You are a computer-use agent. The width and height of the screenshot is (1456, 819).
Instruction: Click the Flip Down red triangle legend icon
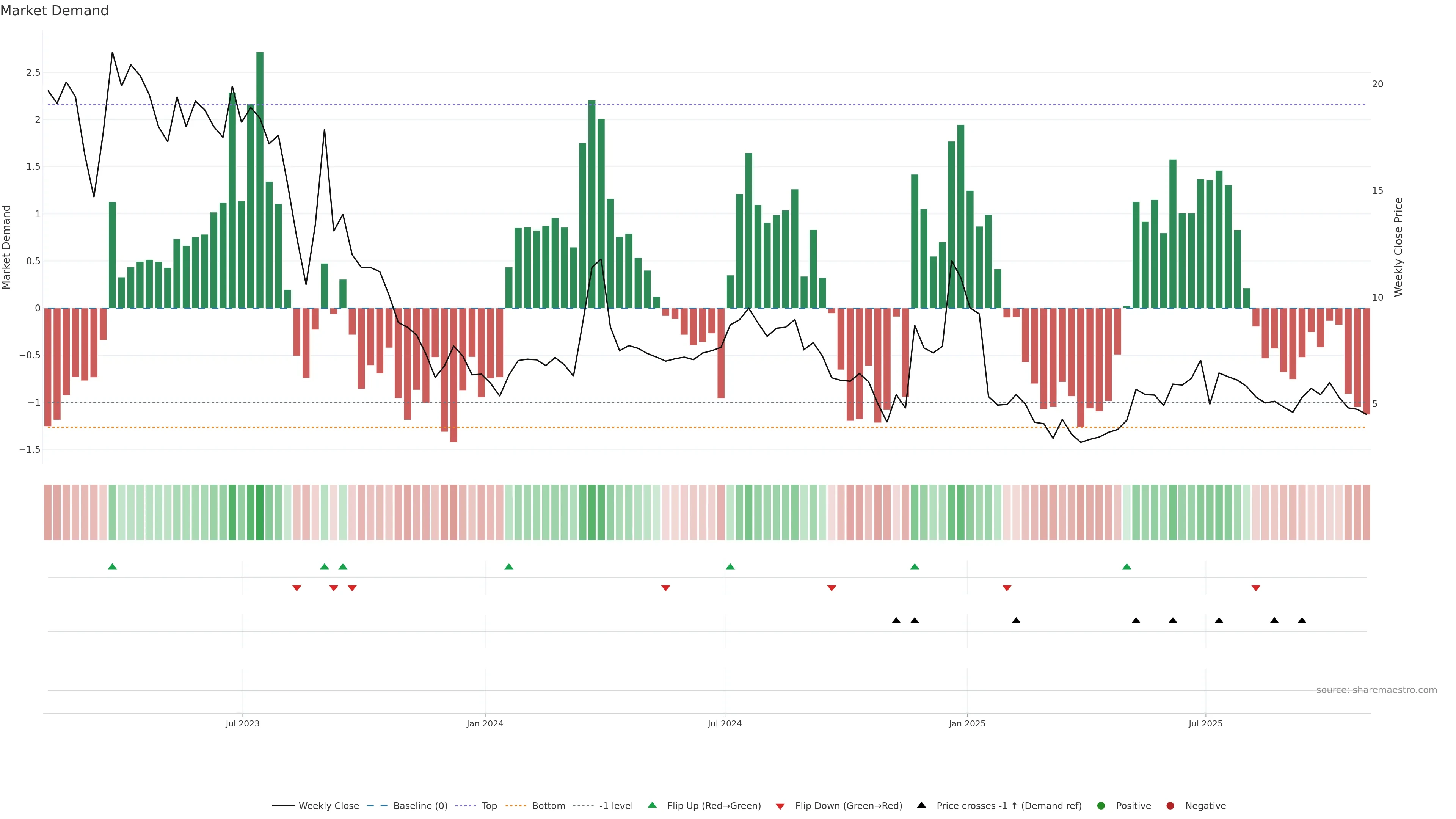point(780,806)
